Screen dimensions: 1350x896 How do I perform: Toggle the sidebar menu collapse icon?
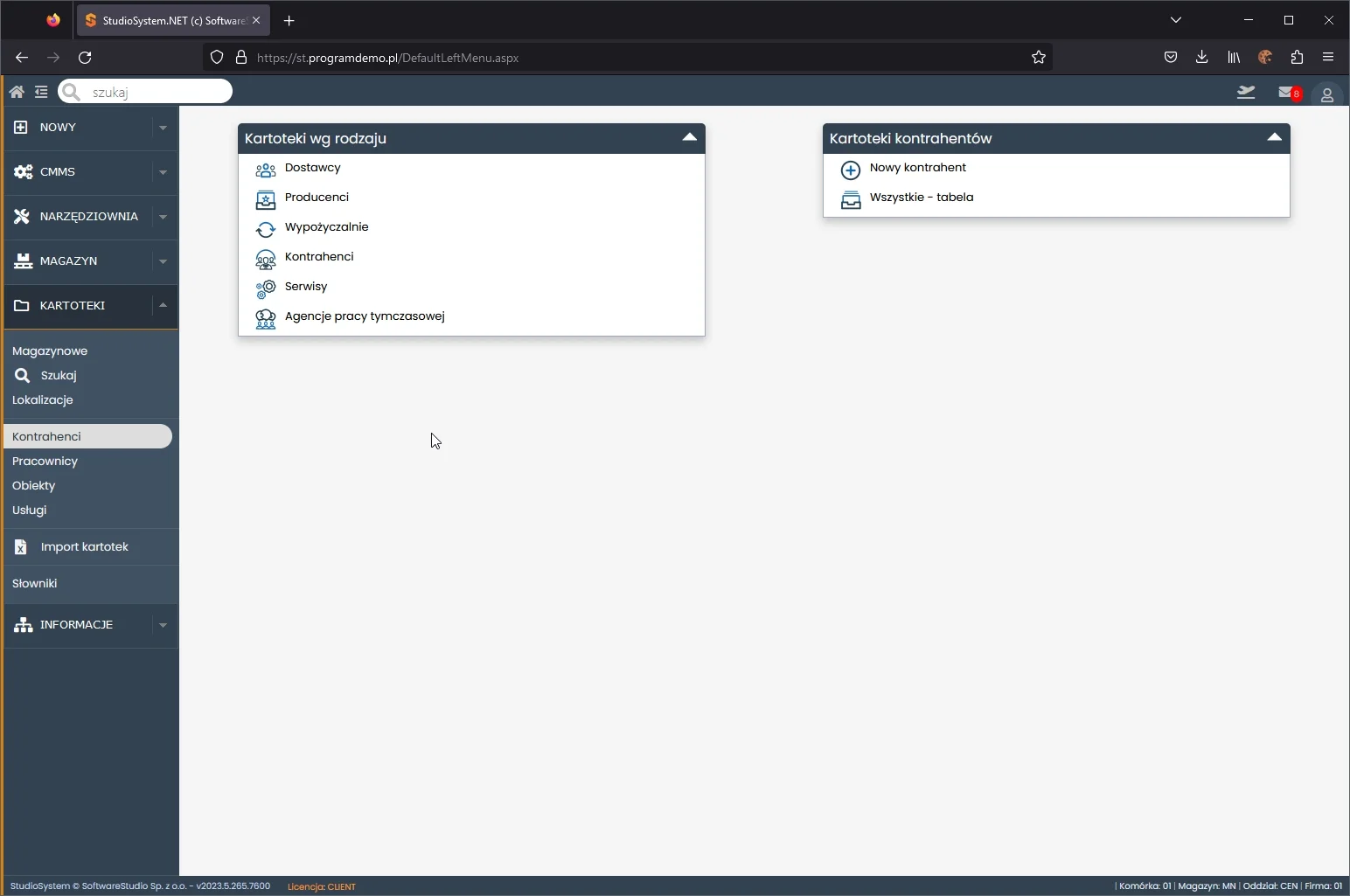point(41,92)
